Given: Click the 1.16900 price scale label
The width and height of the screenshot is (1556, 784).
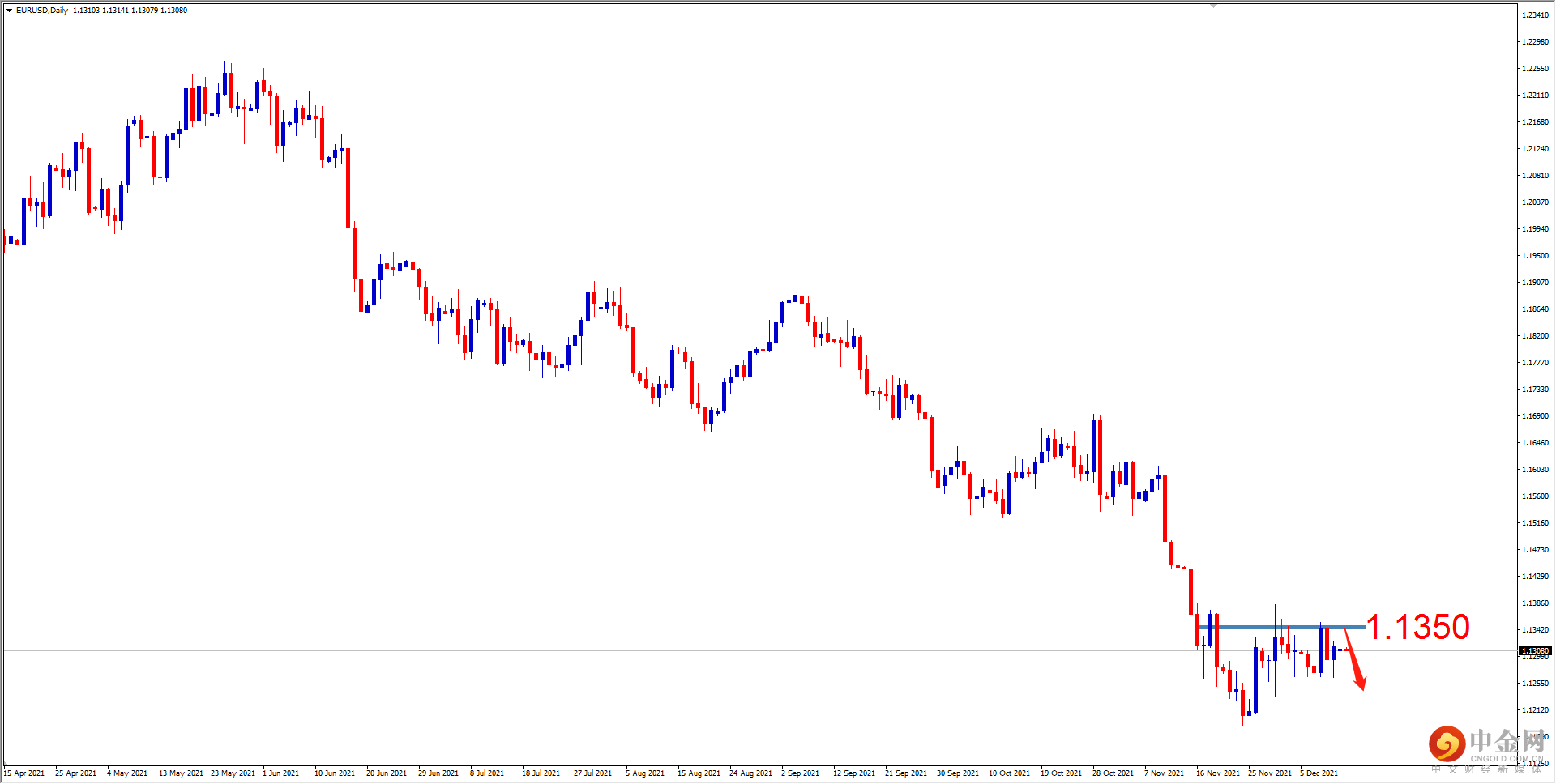Looking at the screenshot, I should coord(1535,416).
